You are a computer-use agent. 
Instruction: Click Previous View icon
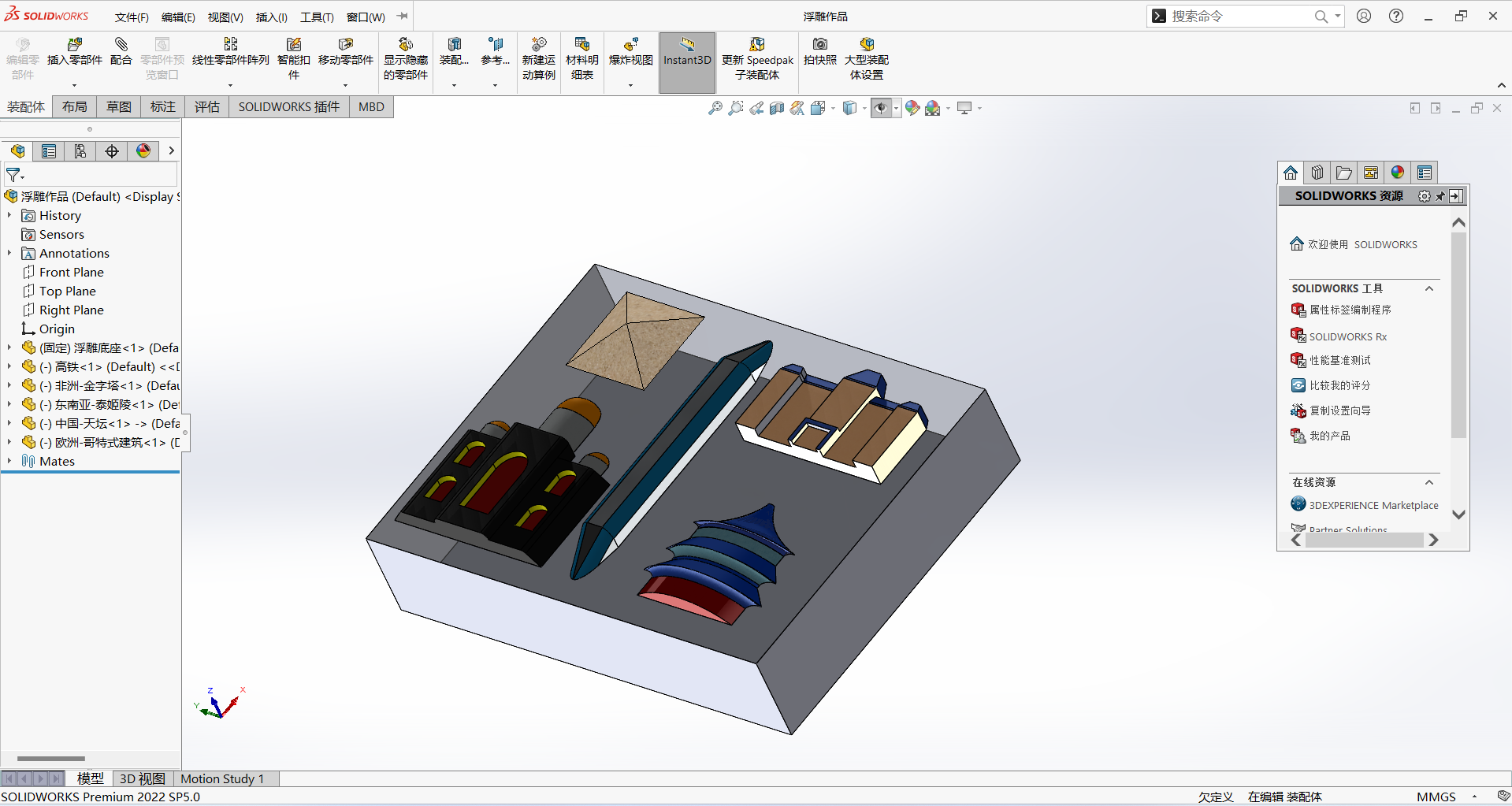[756, 108]
